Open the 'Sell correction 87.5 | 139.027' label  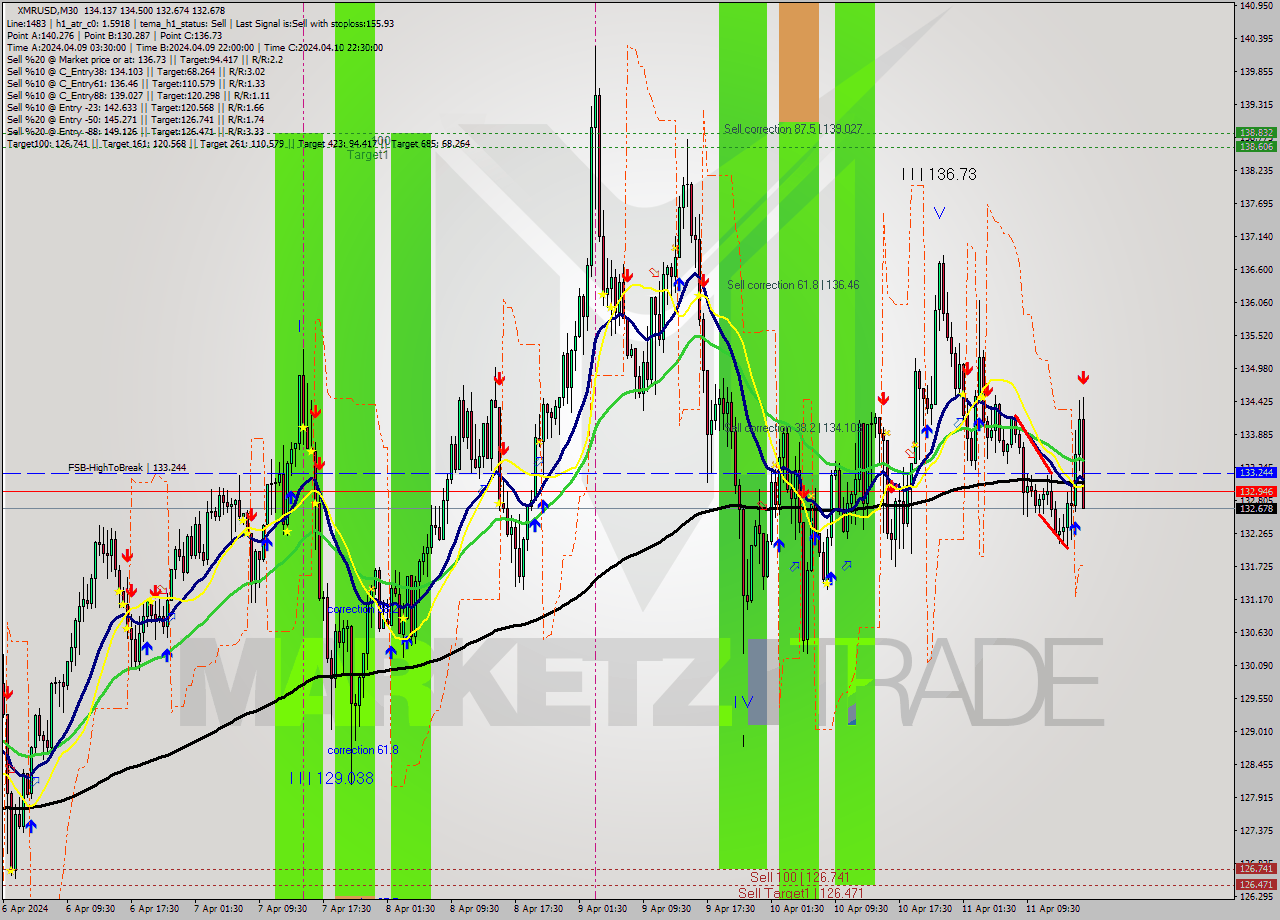click(x=793, y=128)
